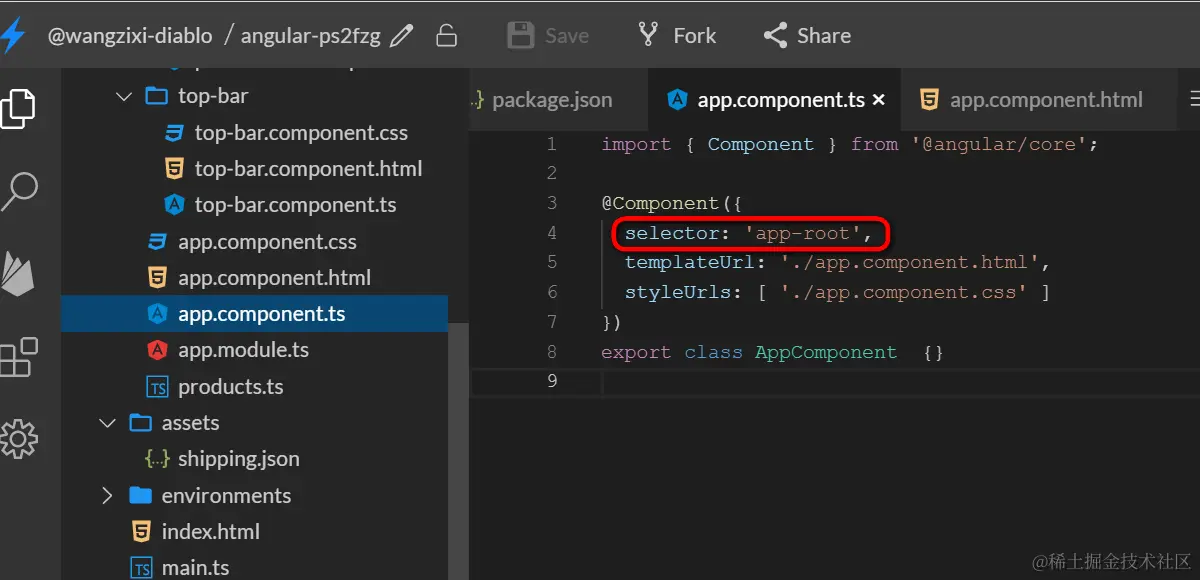
Task: Click the assets folder icon
Action: (140, 423)
